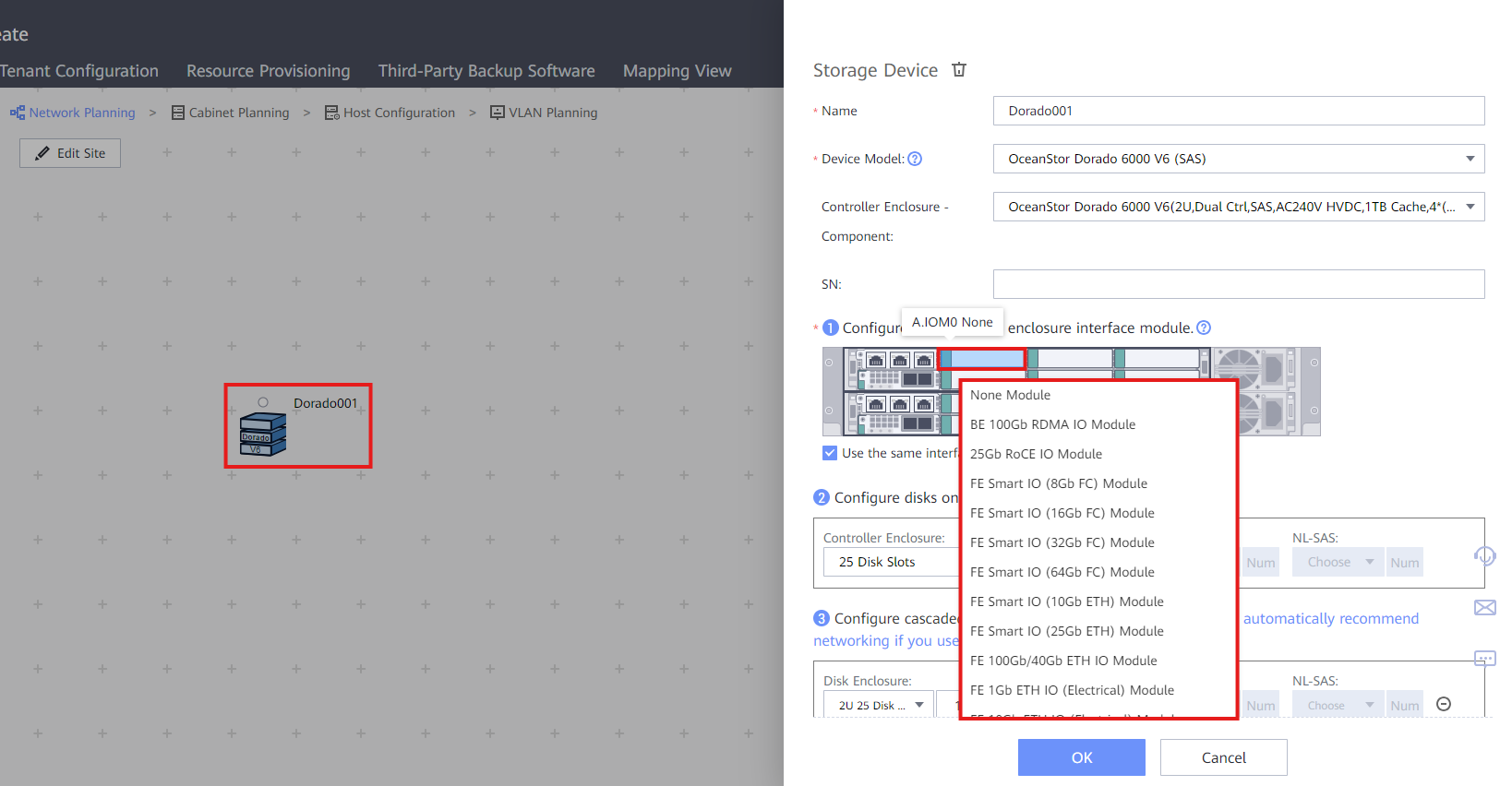Click the headset support icon at right edge
The height and width of the screenshot is (786, 1512).
[x=1484, y=555]
